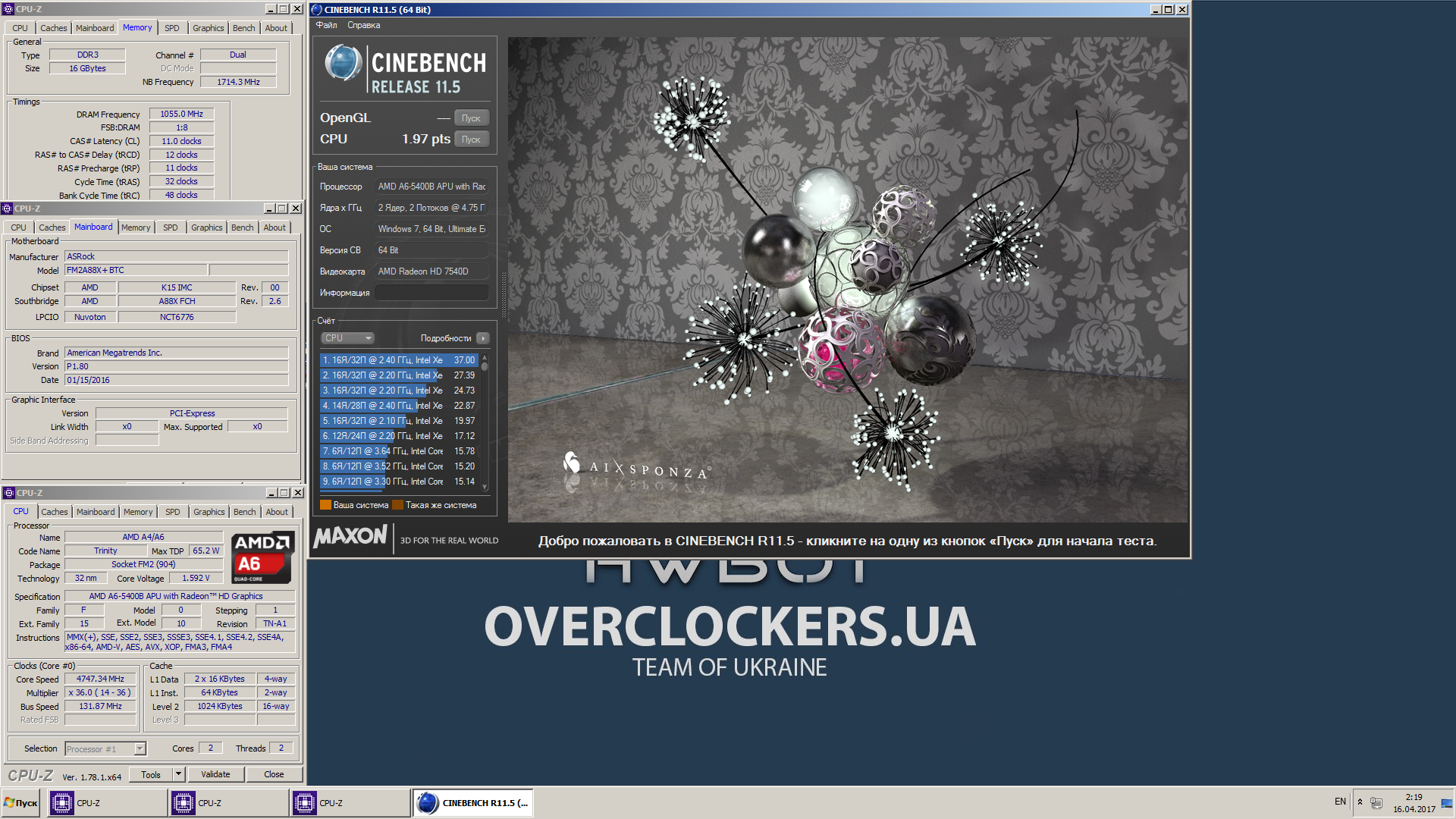1456x819 pixels.
Task: Click the ranking list scroll-down arrow
Action: tap(485, 487)
